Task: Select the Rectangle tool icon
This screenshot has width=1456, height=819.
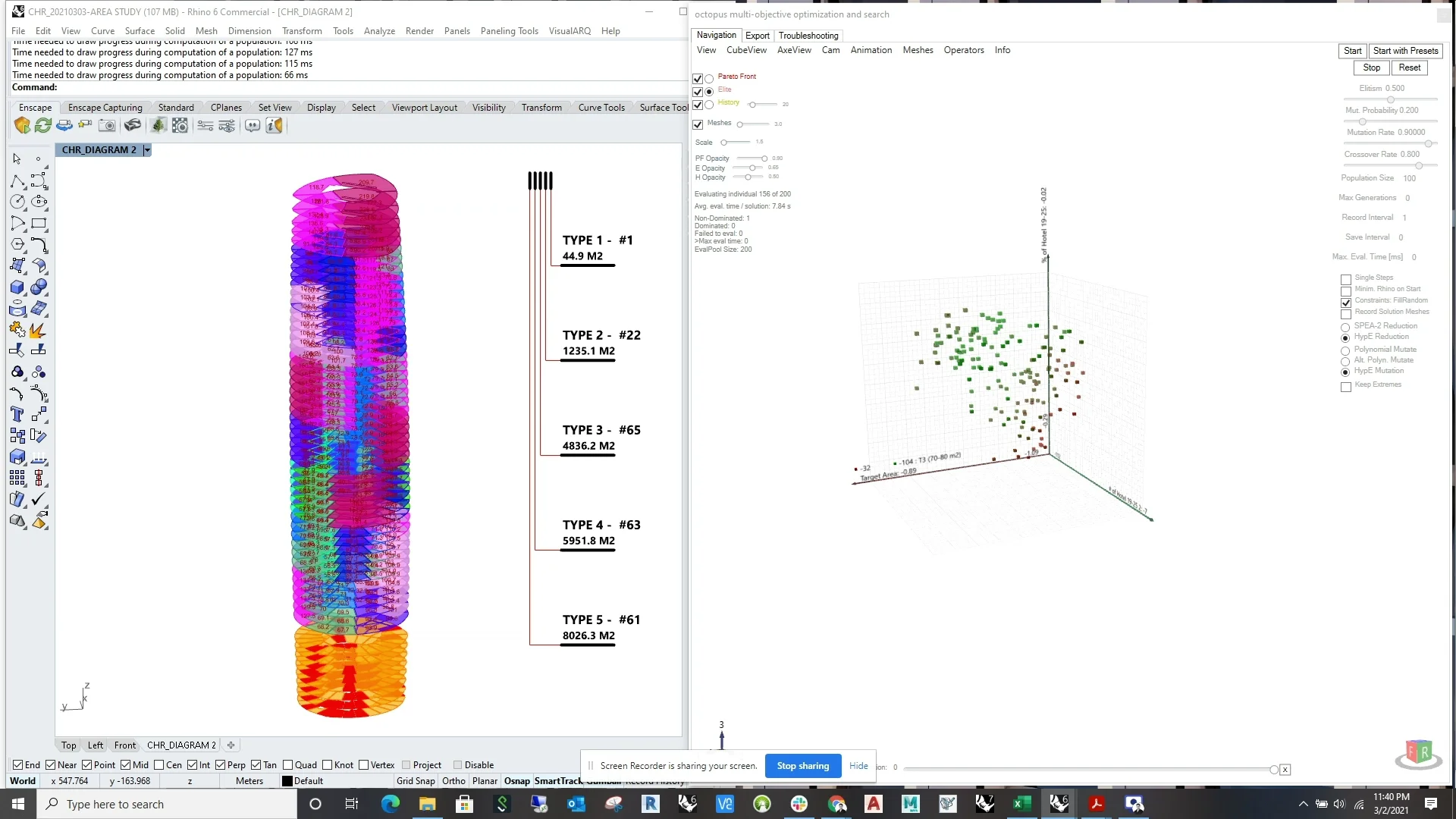Action: [x=39, y=223]
